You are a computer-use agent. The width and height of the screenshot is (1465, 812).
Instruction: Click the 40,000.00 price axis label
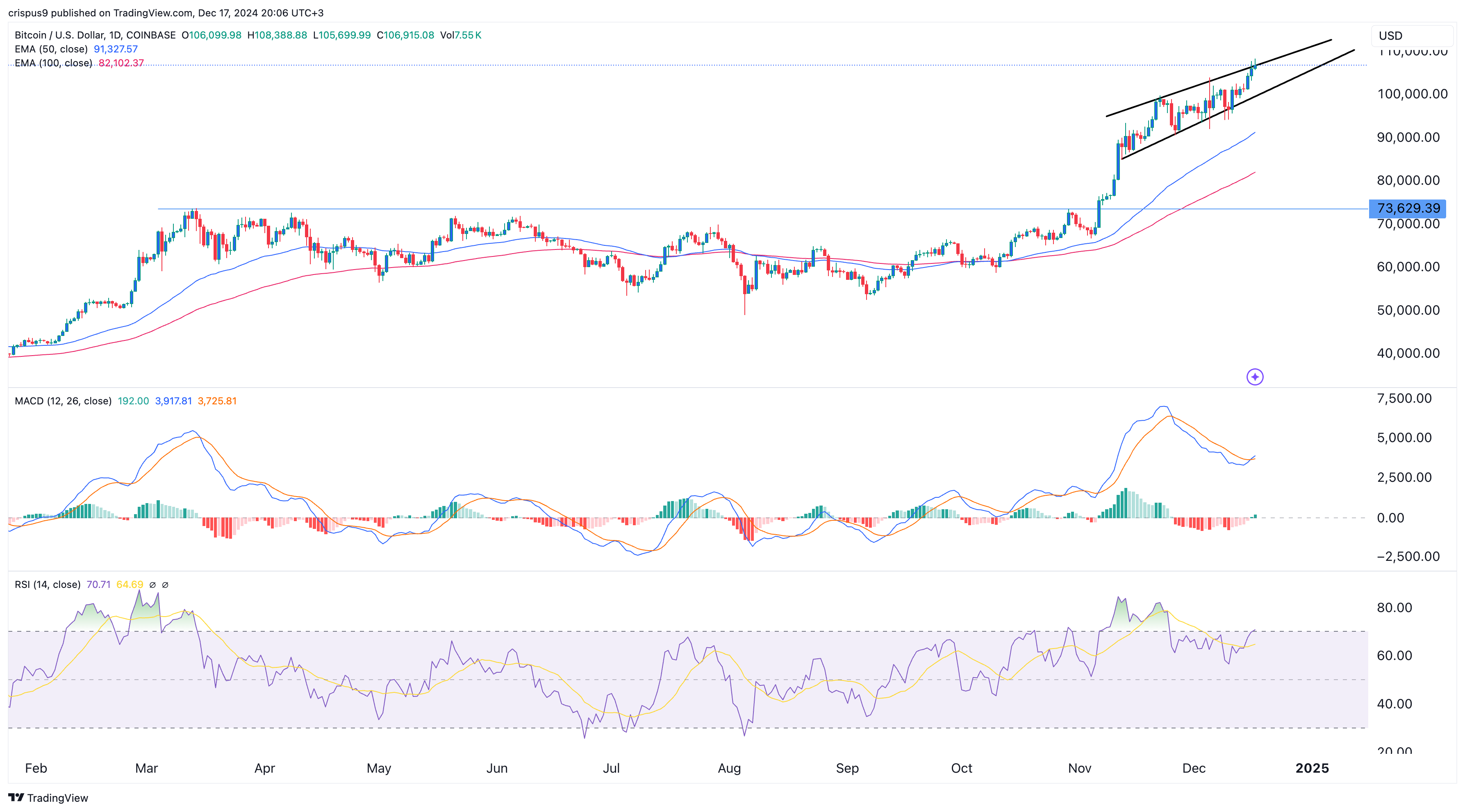[1409, 353]
